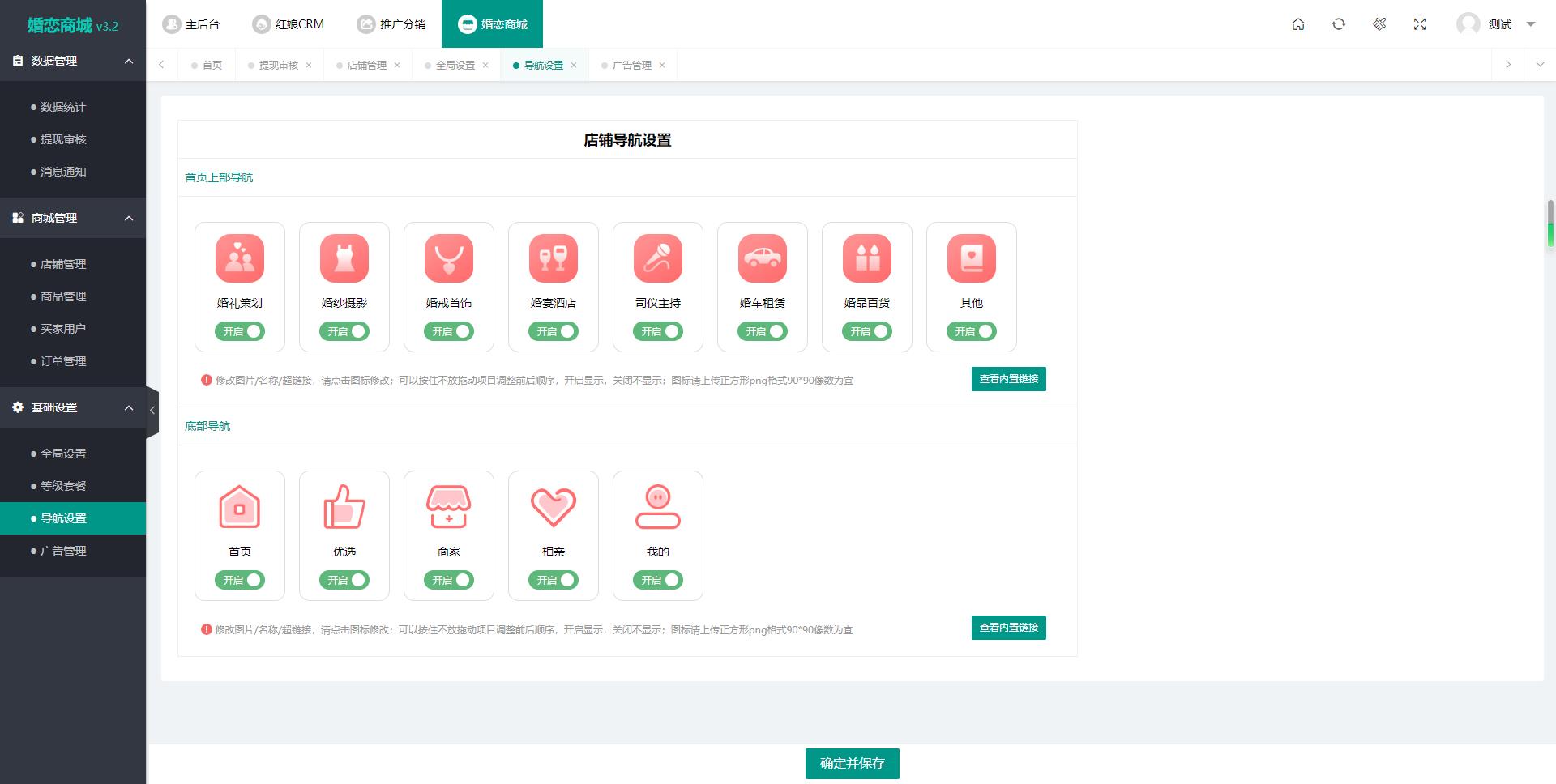1556x784 pixels.
Task: Collapse the 基础设置 sidebar section
Action: click(x=73, y=407)
